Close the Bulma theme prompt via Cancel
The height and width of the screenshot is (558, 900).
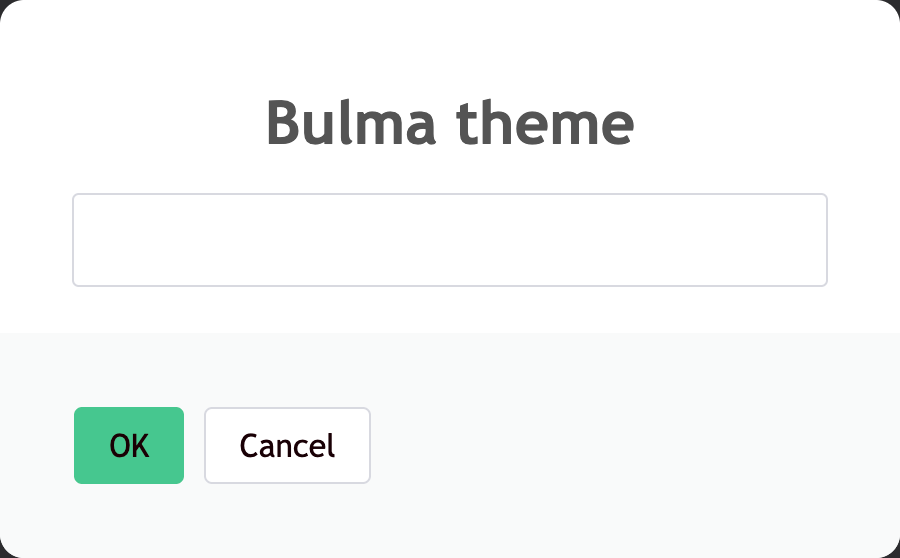287,445
